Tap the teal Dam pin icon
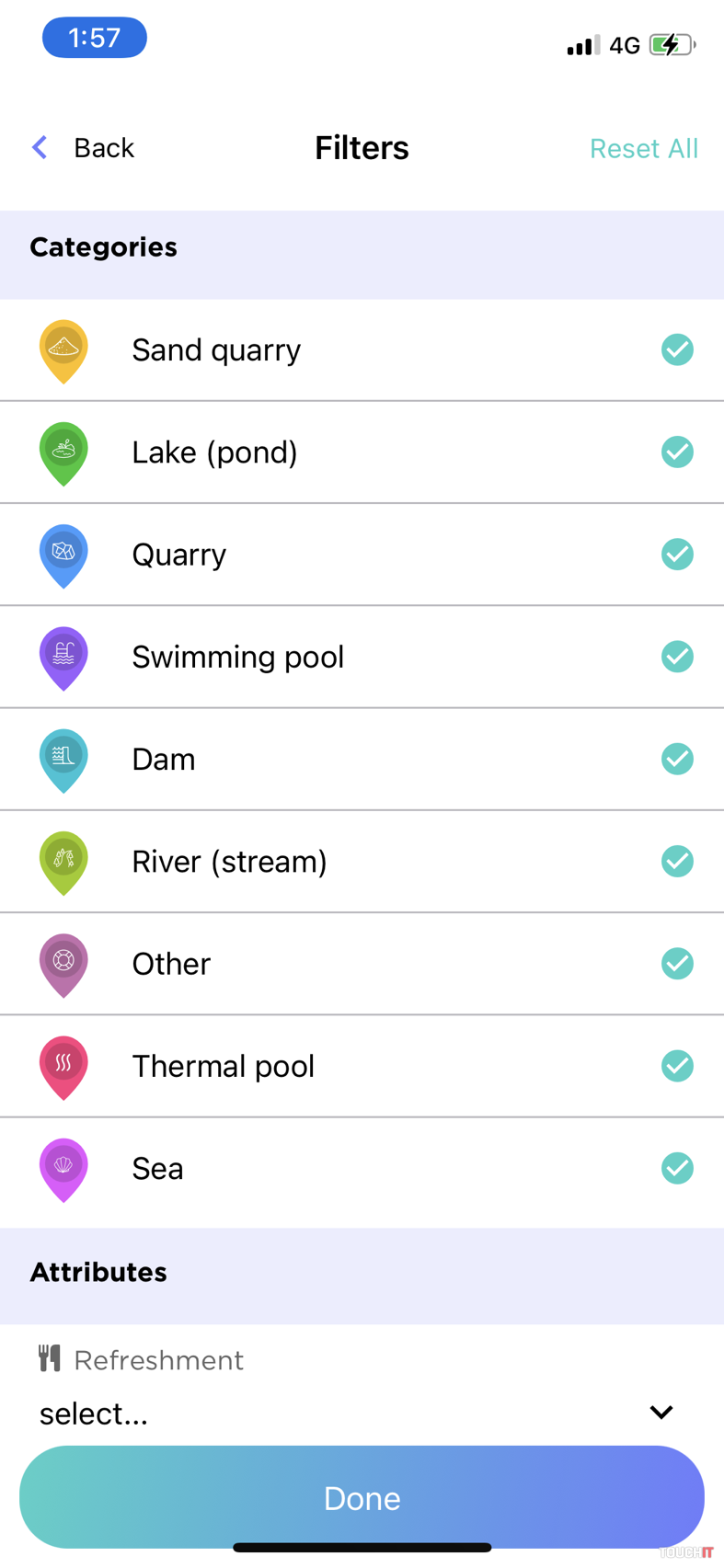 [x=63, y=760]
